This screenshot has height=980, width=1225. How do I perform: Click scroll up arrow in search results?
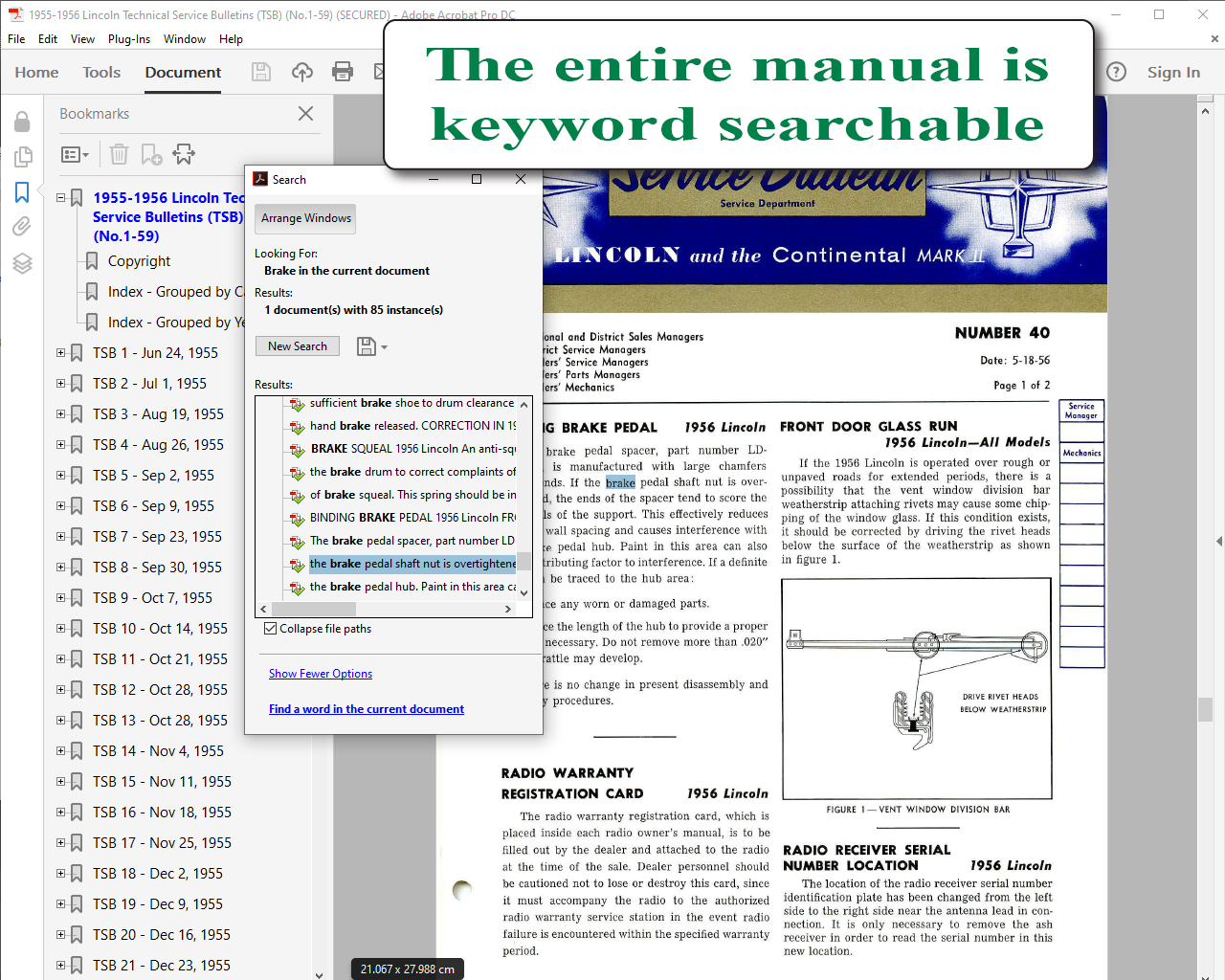[523, 404]
